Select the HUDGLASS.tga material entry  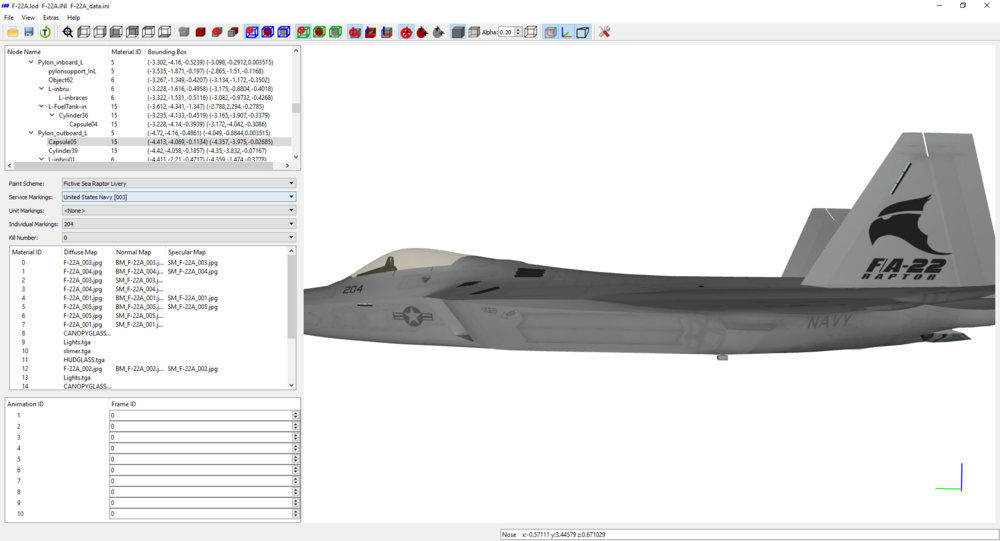click(x=84, y=360)
